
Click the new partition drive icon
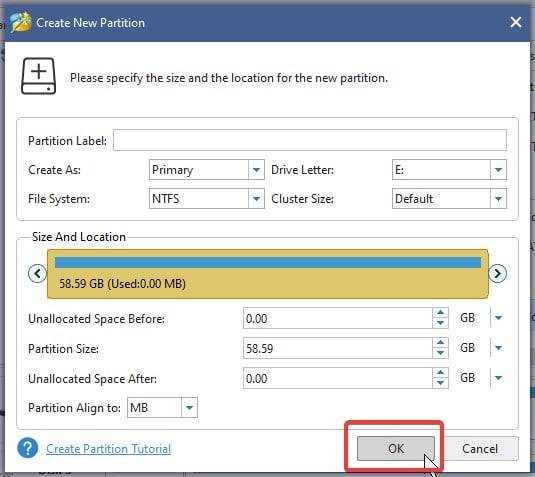(39, 76)
